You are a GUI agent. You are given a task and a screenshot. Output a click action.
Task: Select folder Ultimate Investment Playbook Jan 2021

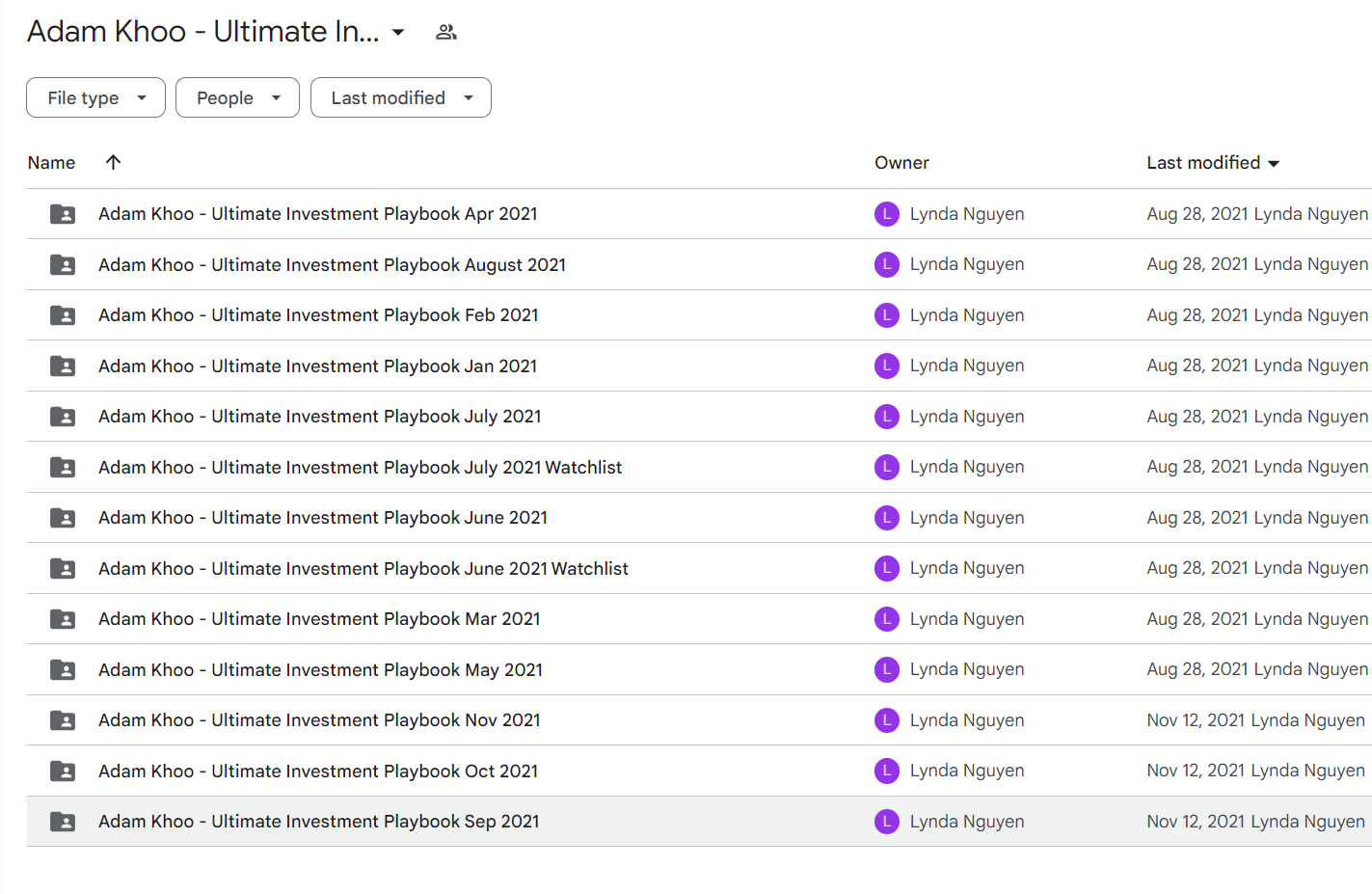tap(317, 366)
